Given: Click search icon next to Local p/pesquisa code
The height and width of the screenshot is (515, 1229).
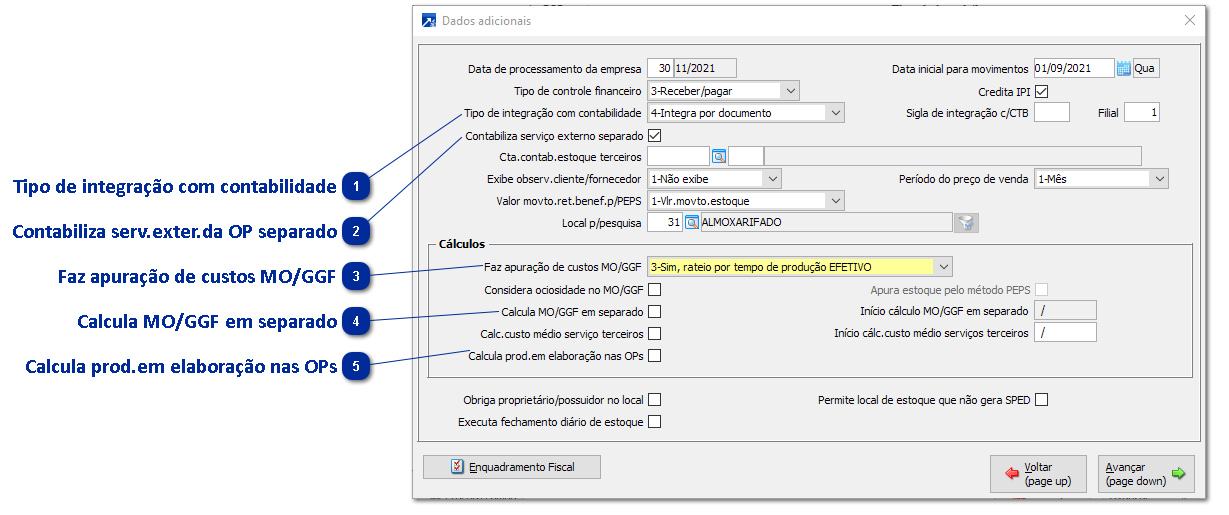Looking at the screenshot, I should [x=691, y=223].
